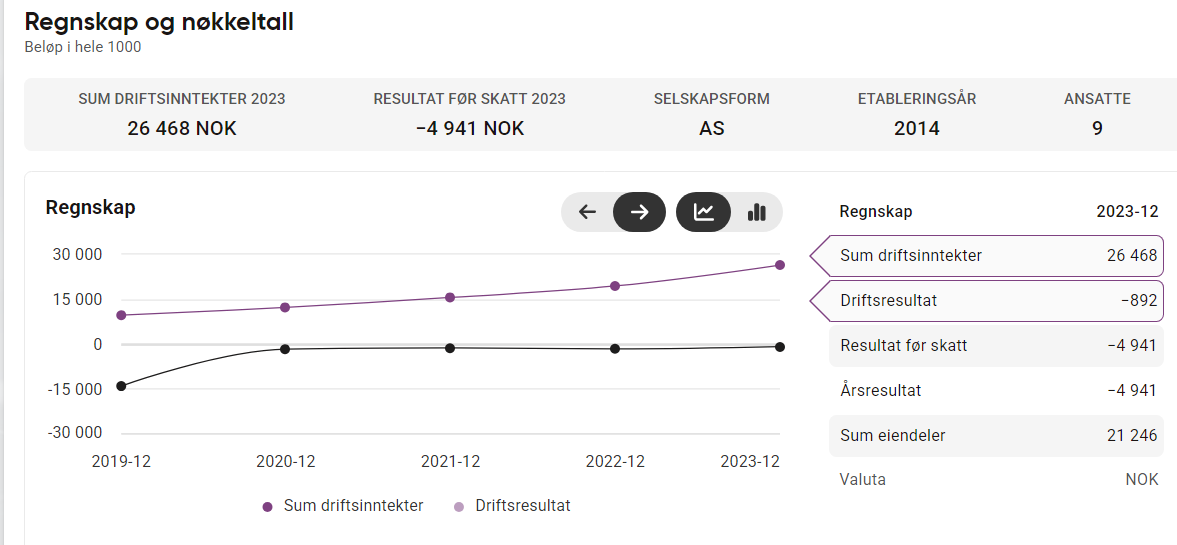Screen dimensions: 1177x545
Task: Select the Årsresultat row
Action: click(996, 391)
